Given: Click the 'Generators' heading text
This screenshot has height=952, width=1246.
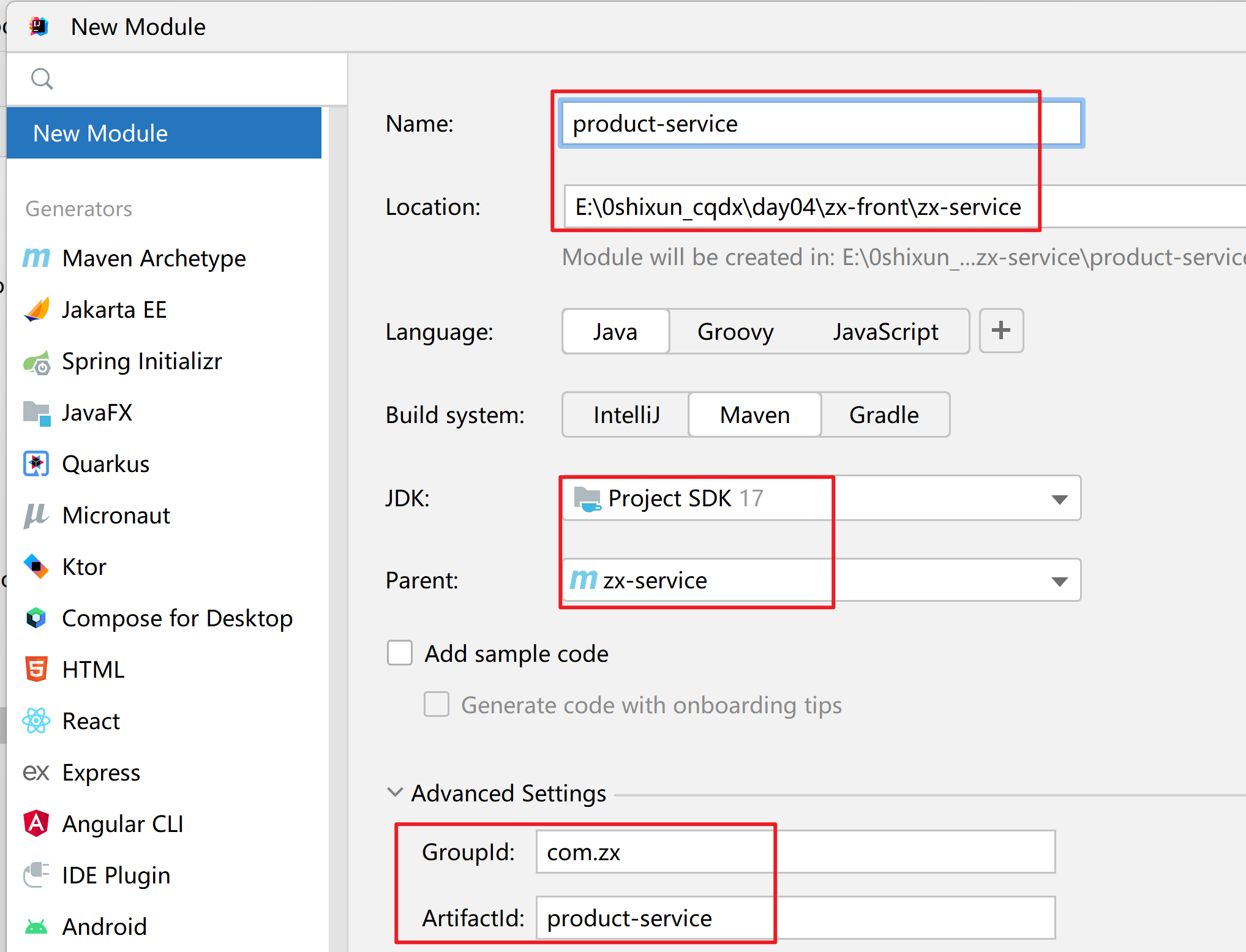Looking at the screenshot, I should (x=79, y=209).
